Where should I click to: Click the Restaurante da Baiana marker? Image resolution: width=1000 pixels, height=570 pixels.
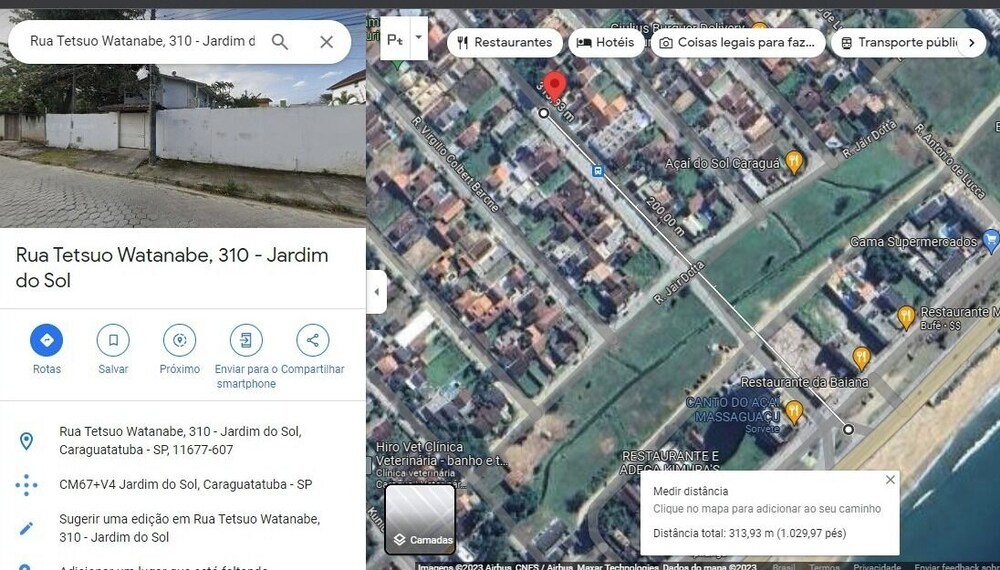click(x=862, y=359)
